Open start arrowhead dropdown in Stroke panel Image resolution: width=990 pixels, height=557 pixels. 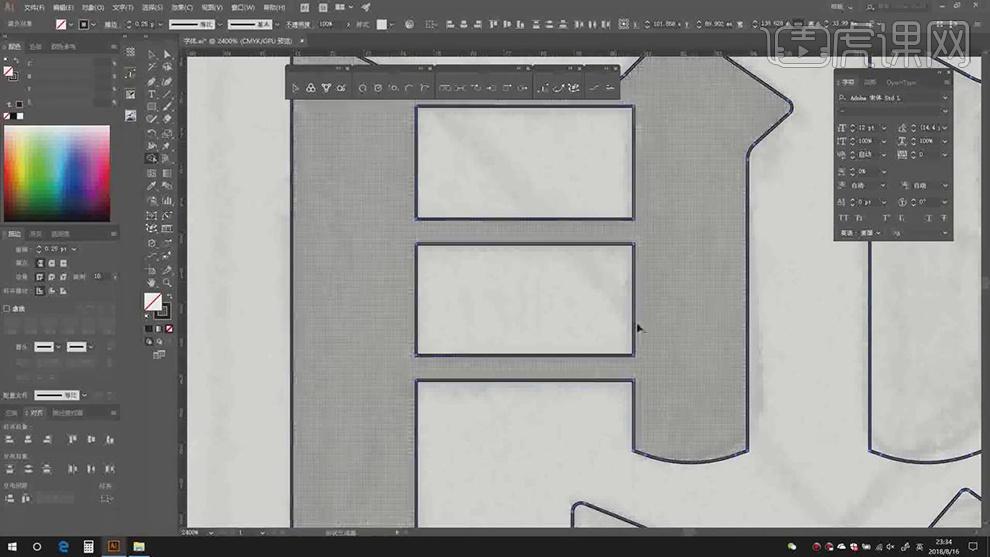click(57, 347)
